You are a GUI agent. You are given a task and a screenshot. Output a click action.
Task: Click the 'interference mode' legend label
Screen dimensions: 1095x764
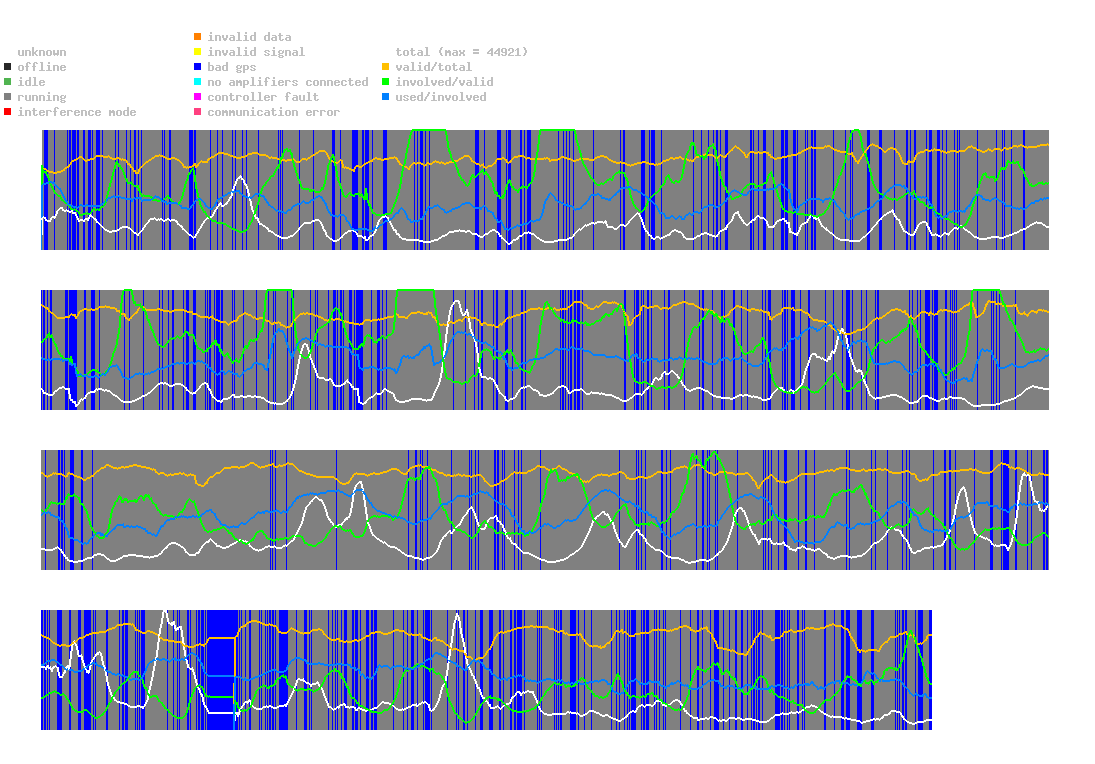pos(77,112)
